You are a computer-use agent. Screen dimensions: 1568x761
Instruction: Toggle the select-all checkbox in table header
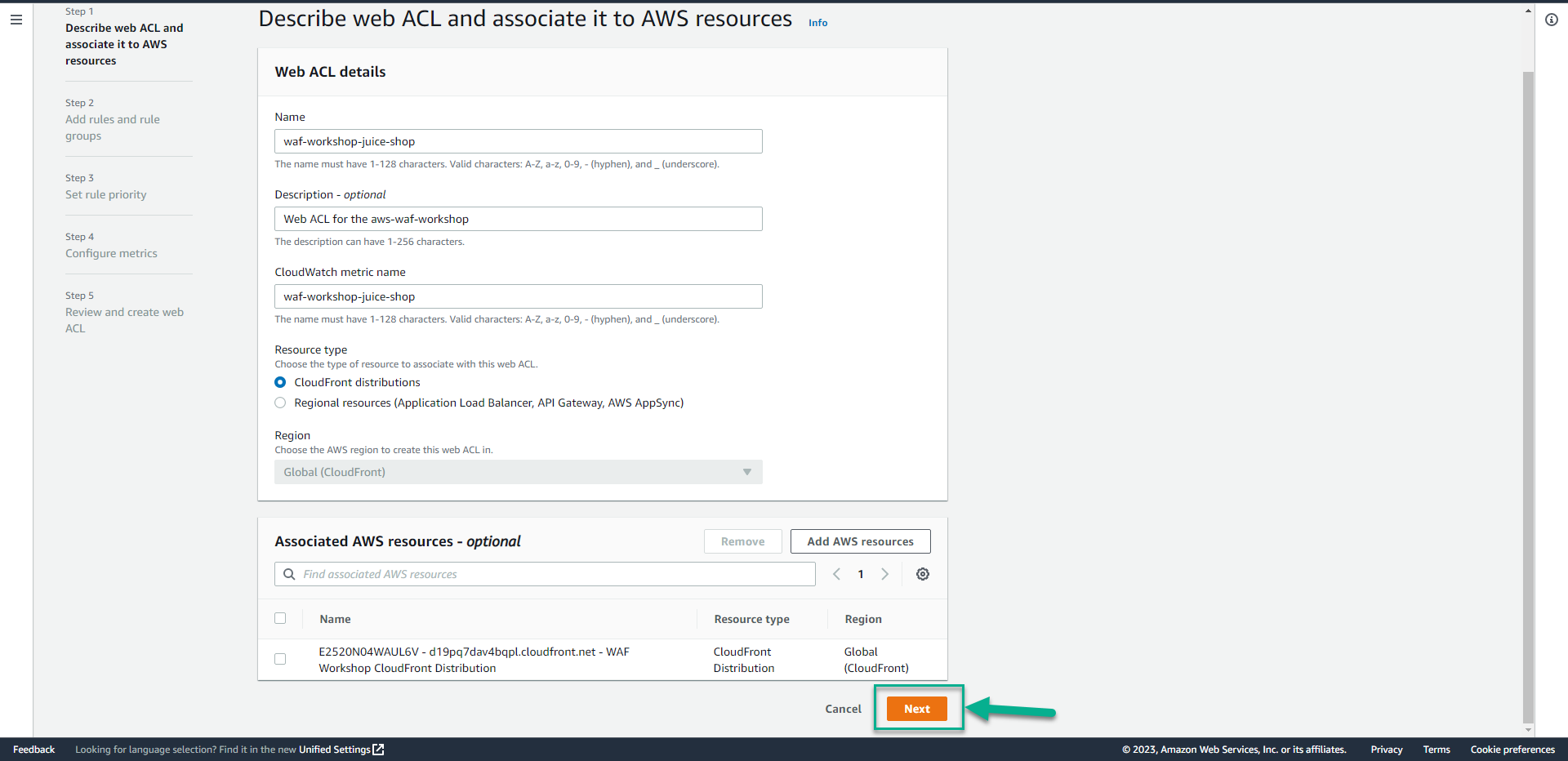281,618
